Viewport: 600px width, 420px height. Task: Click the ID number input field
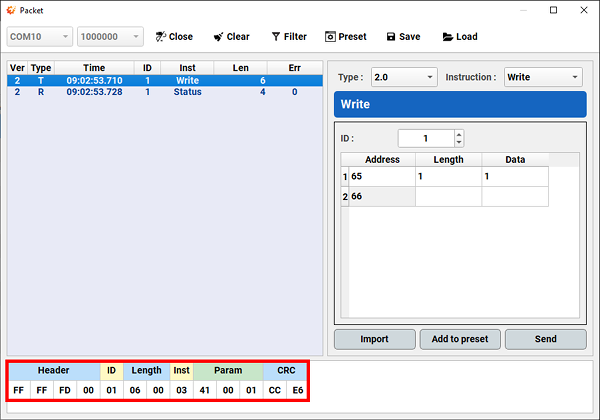(x=424, y=139)
